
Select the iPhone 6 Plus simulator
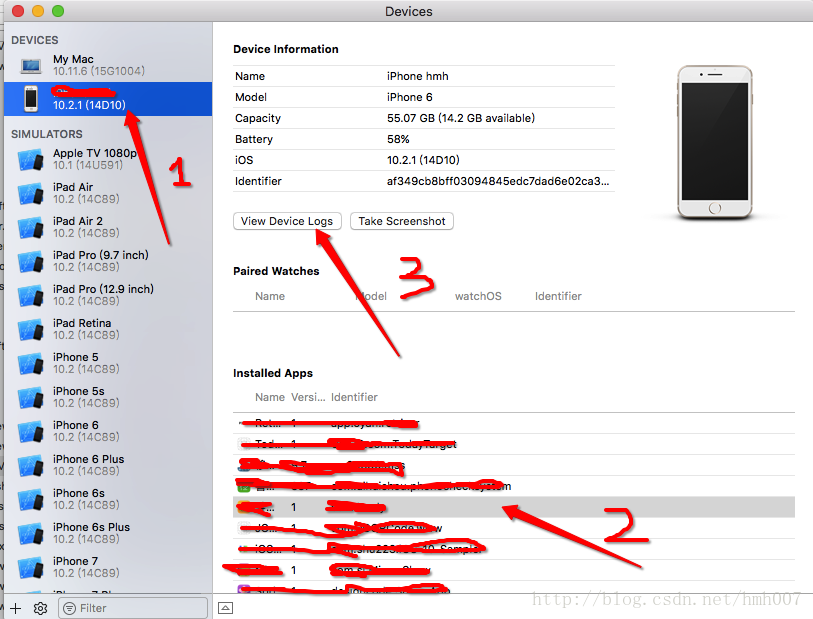[x=108, y=465]
